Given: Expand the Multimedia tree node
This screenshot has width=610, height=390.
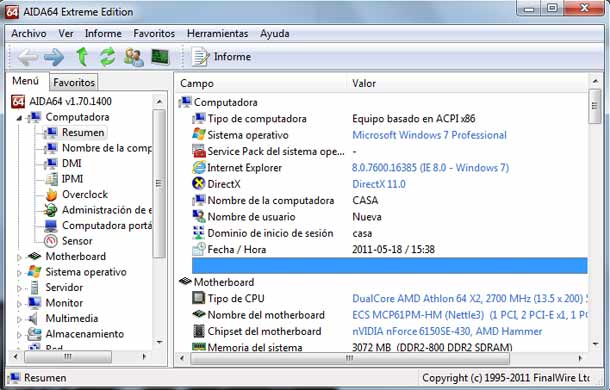Looking at the screenshot, I should pyautogui.click(x=19, y=319).
